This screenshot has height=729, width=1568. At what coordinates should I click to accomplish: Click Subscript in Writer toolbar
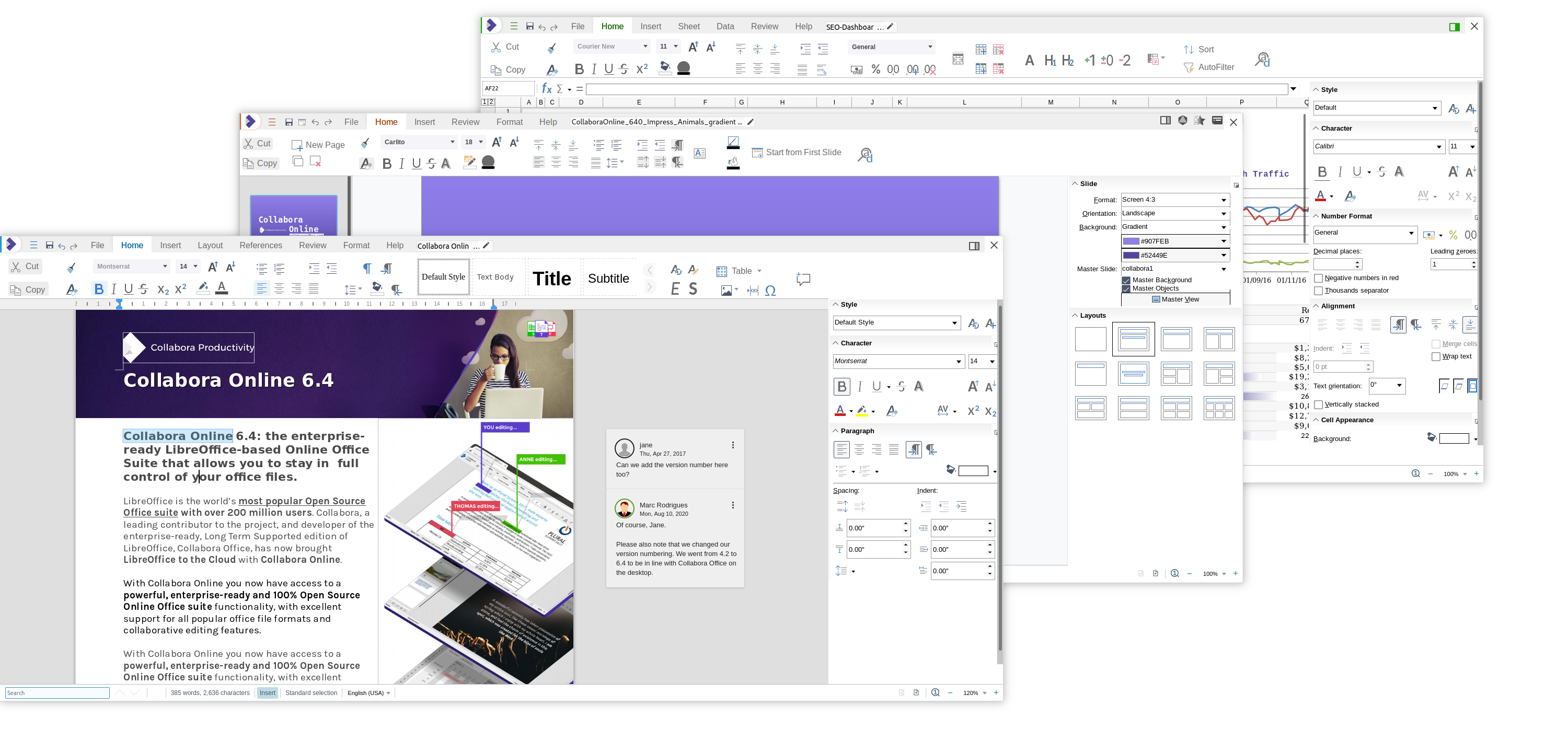point(163,289)
